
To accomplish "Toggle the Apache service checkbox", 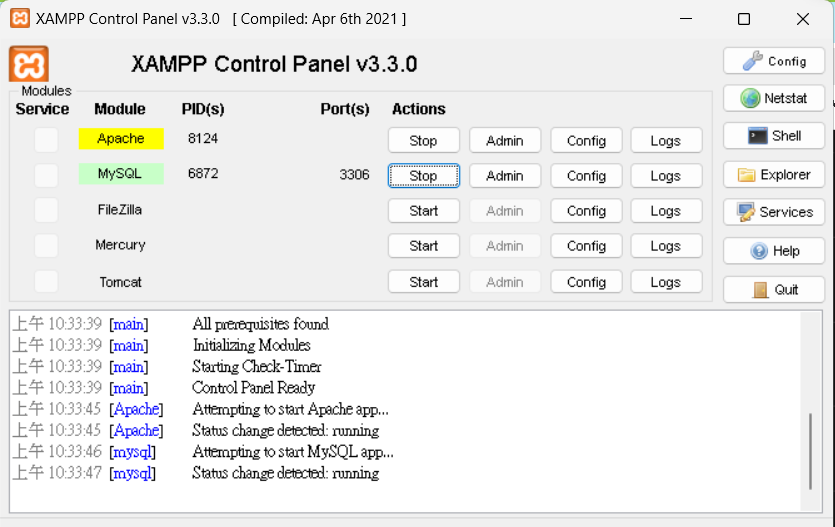I will pos(46,140).
